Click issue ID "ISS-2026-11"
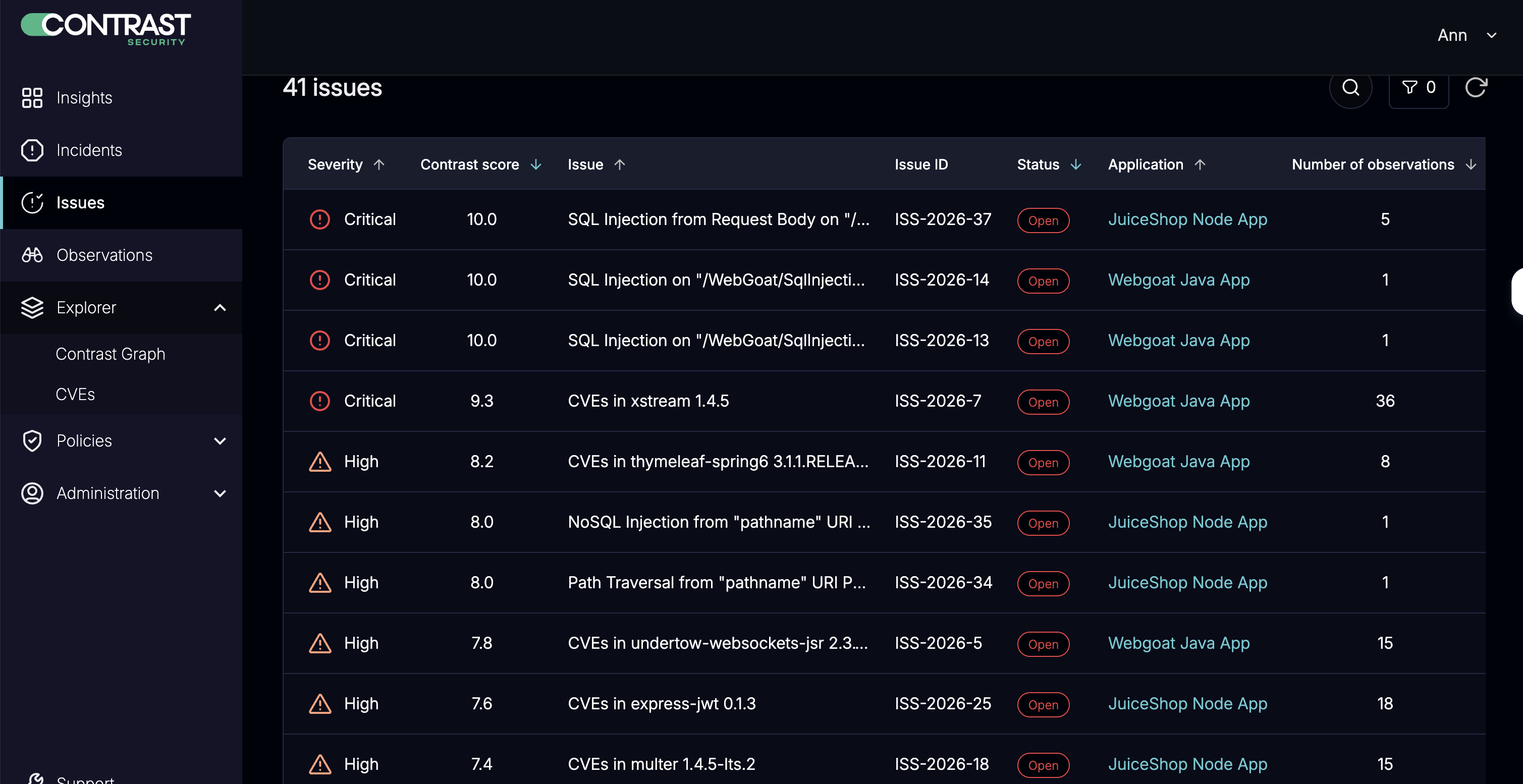The height and width of the screenshot is (784, 1523). pyautogui.click(x=940, y=462)
